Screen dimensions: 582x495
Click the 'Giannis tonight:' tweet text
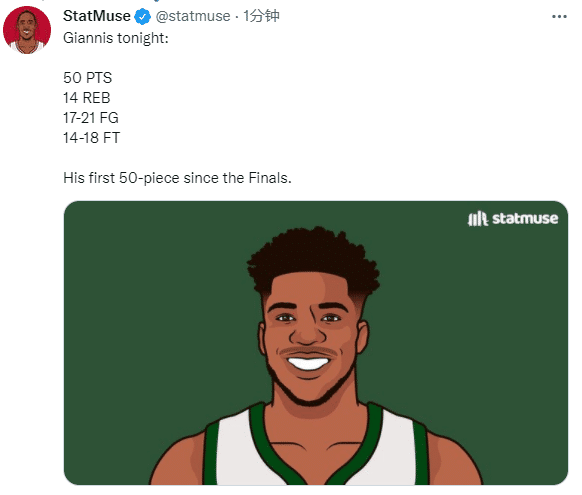pyautogui.click(x=116, y=38)
